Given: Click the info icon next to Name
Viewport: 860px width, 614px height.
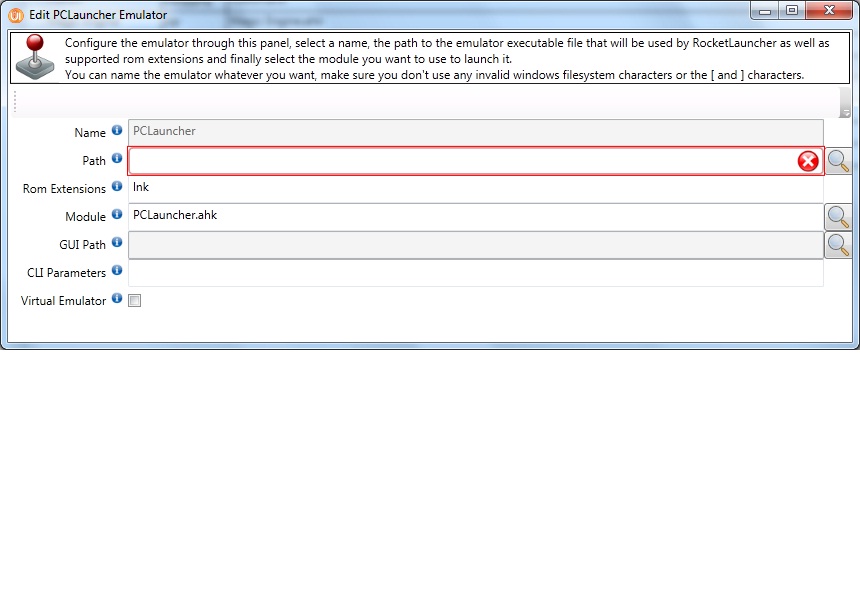Looking at the screenshot, I should [x=117, y=130].
